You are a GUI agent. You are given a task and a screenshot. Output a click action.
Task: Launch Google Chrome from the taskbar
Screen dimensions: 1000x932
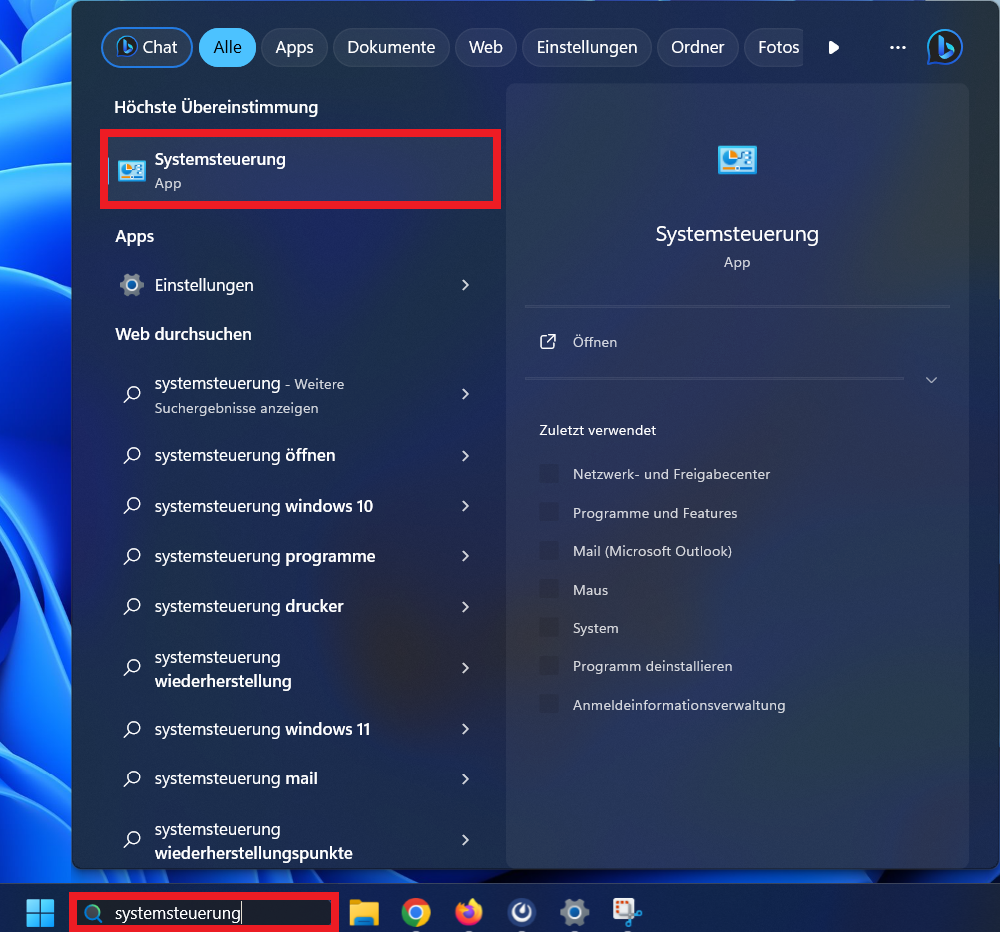[x=416, y=912]
